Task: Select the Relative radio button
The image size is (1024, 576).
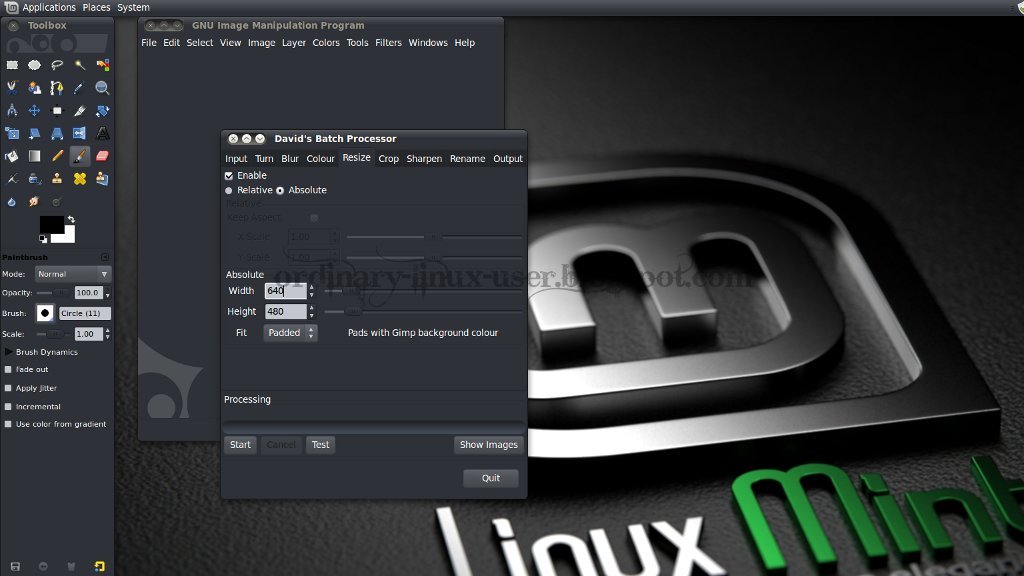Action: tap(229, 191)
